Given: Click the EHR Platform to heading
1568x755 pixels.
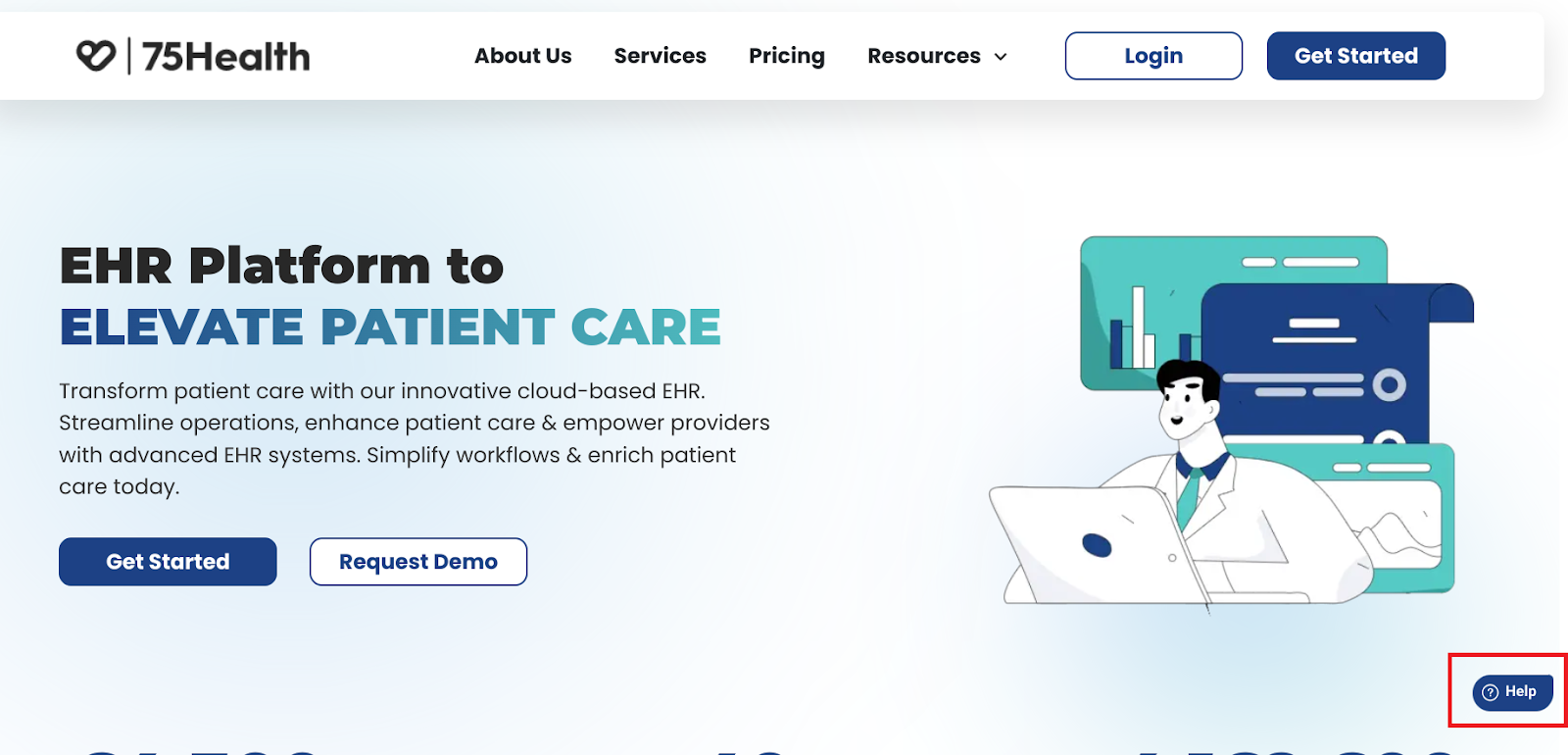Looking at the screenshot, I should click(x=281, y=266).
